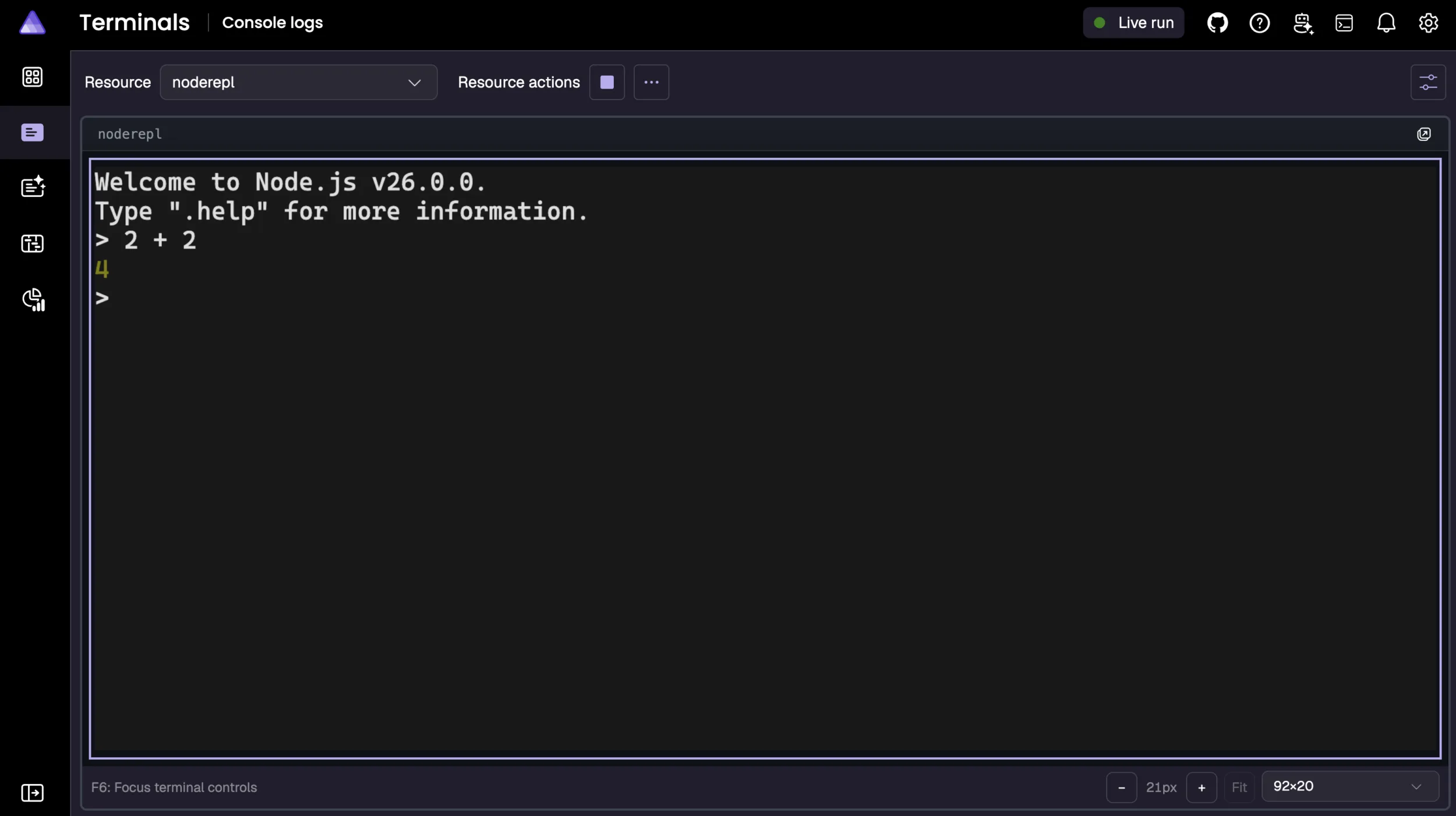
Task: Stop the noderepl resource
Action: click(x=607, y=82)
